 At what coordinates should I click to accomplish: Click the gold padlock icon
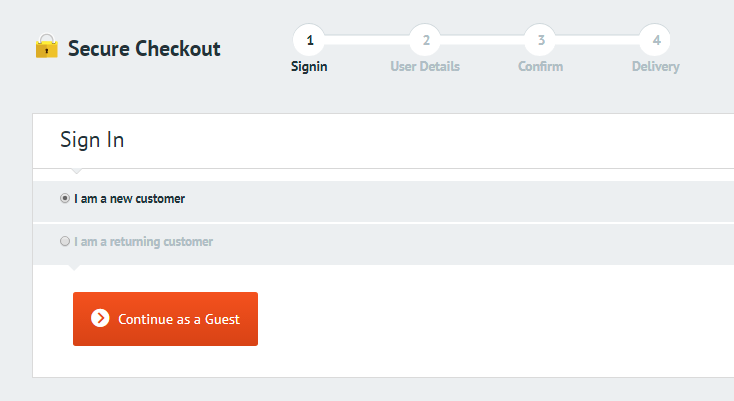(x=46, y=47)
